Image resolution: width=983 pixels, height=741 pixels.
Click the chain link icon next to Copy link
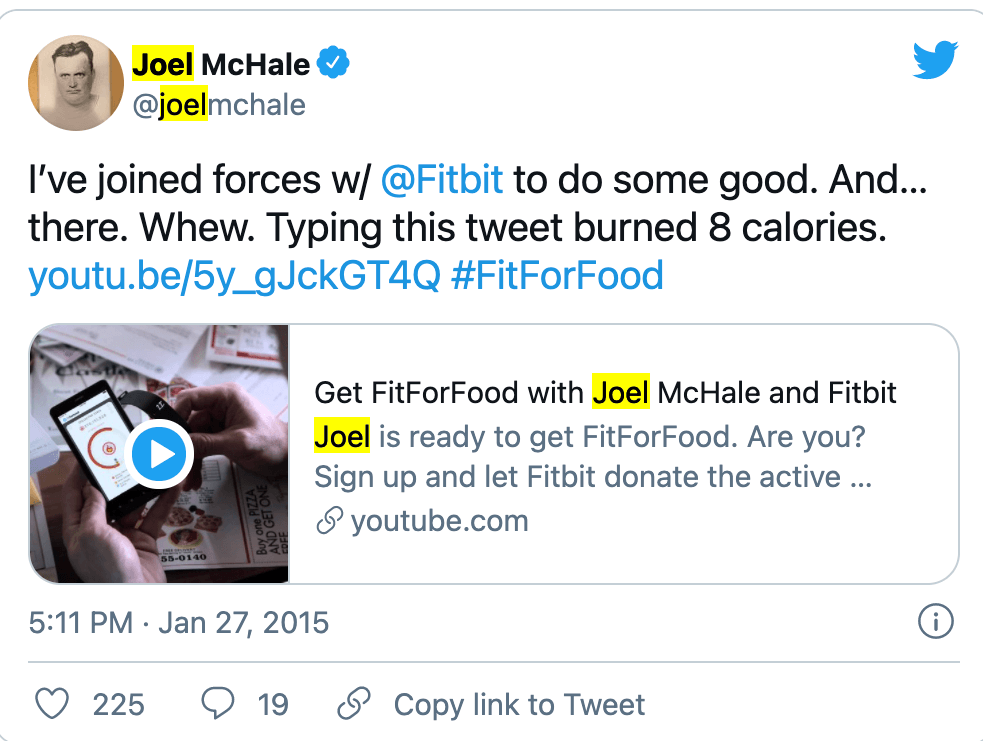click(x=355, y=704)
